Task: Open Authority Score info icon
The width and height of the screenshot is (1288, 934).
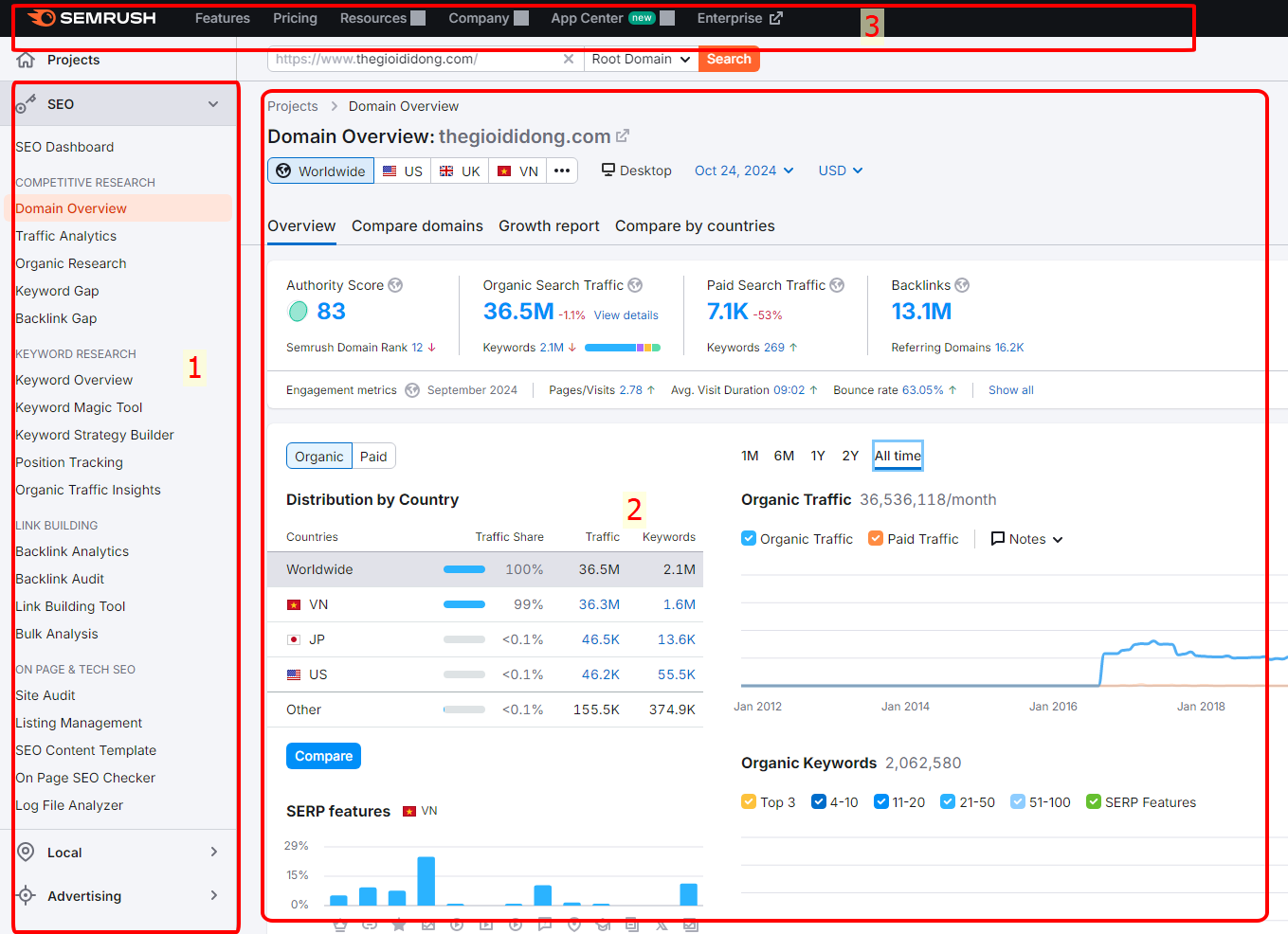Action: (395, 285)
